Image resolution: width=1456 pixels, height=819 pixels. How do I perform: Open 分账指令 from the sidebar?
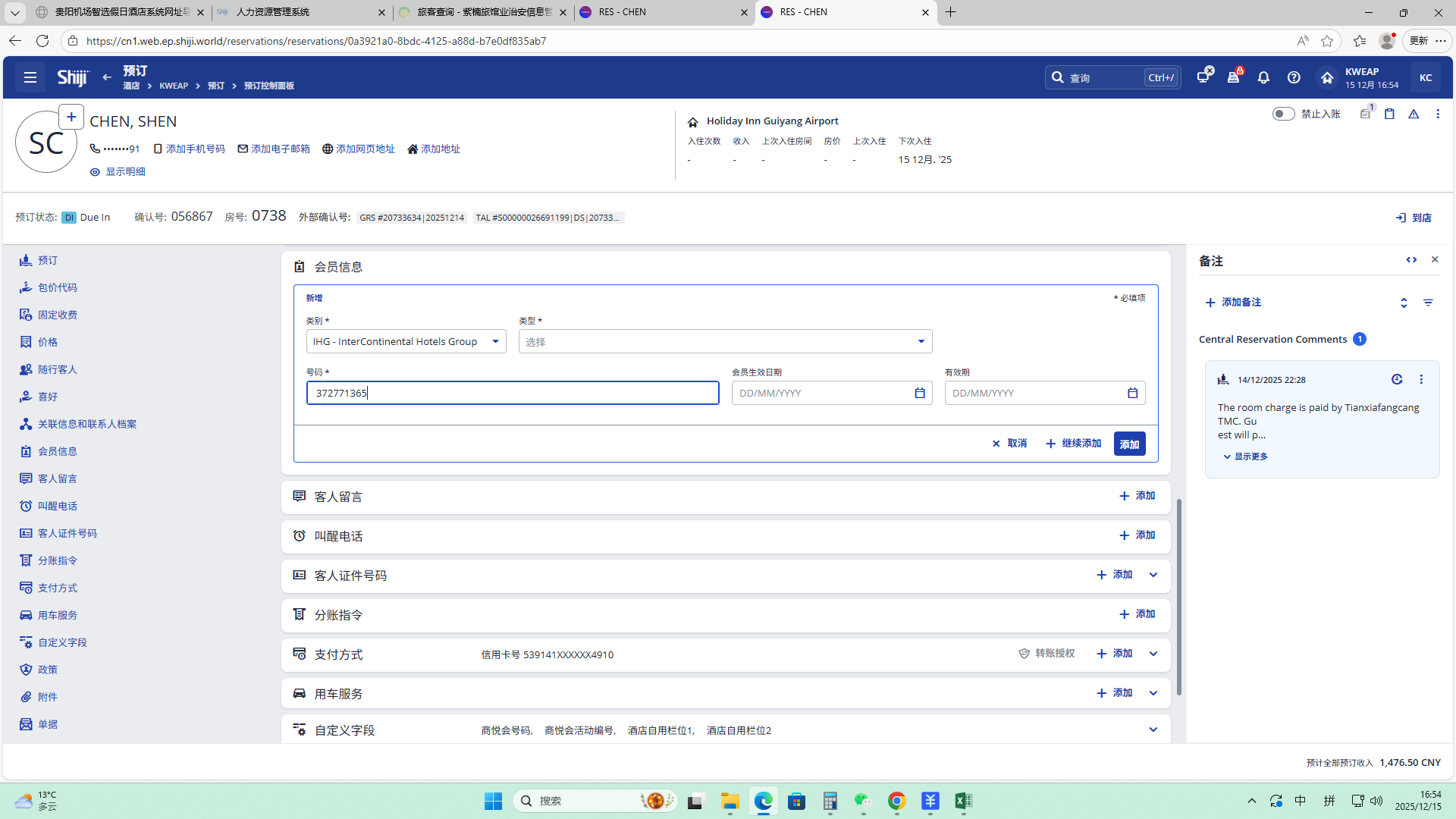point(57,560)
